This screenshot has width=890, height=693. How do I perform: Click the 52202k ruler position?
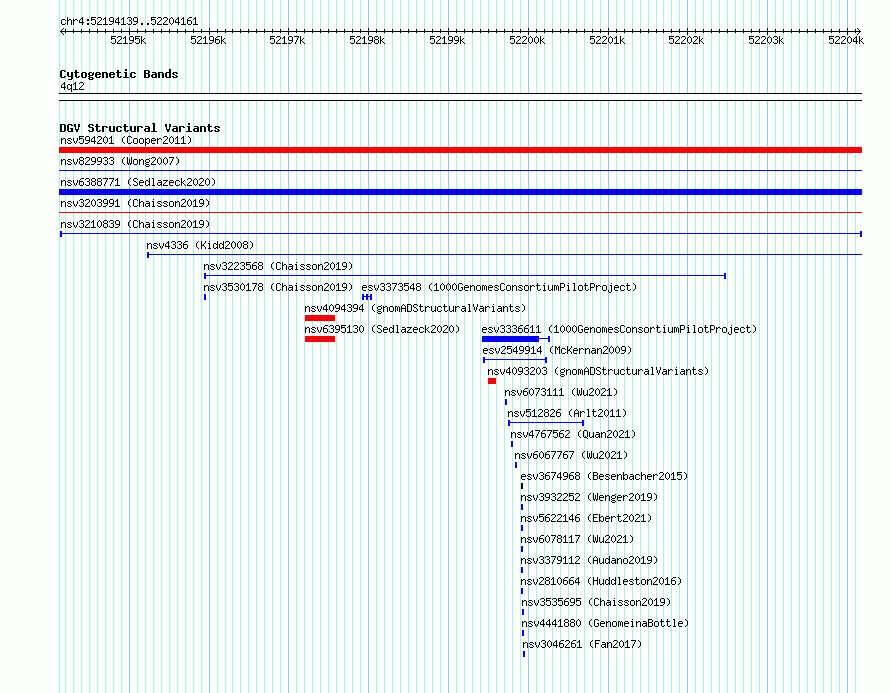686,40
